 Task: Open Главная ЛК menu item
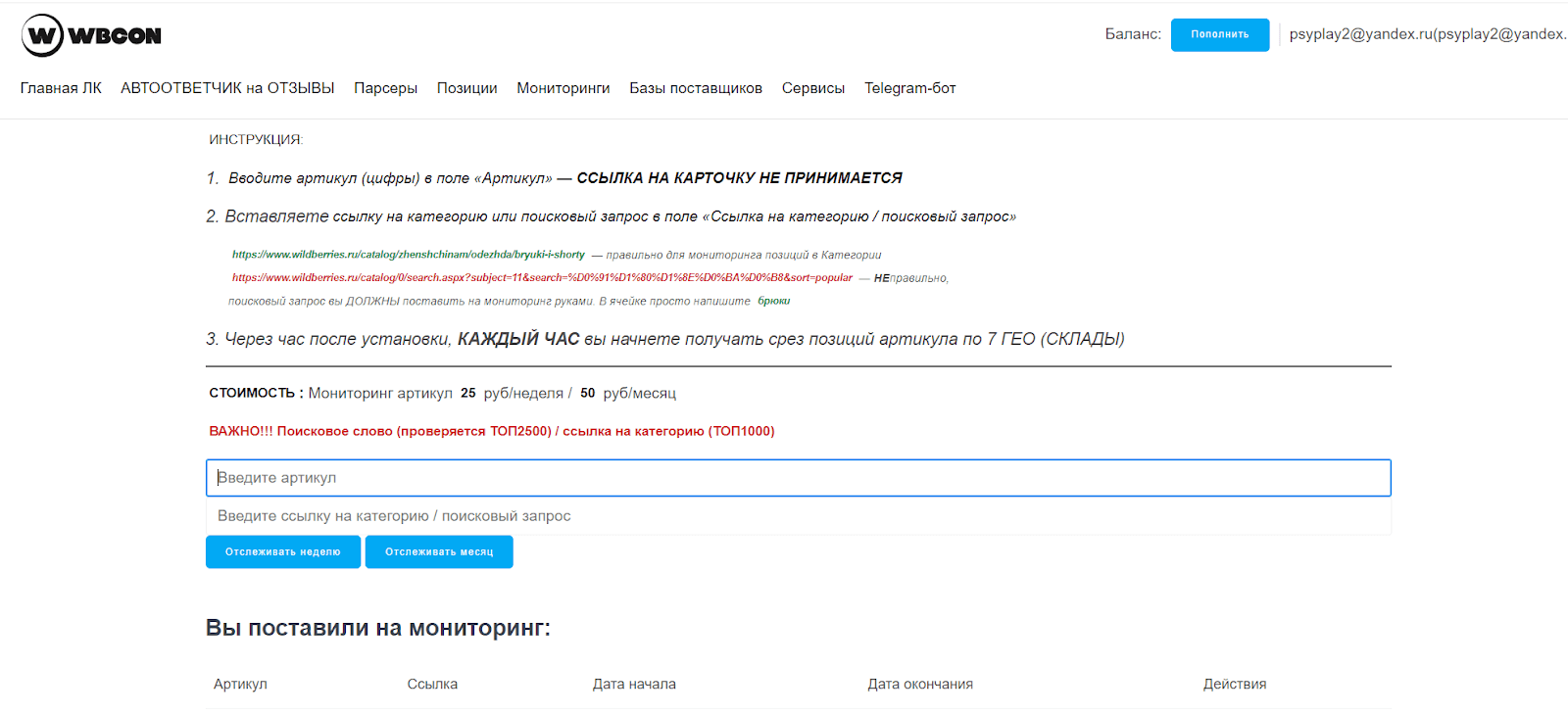coord(61,88)
